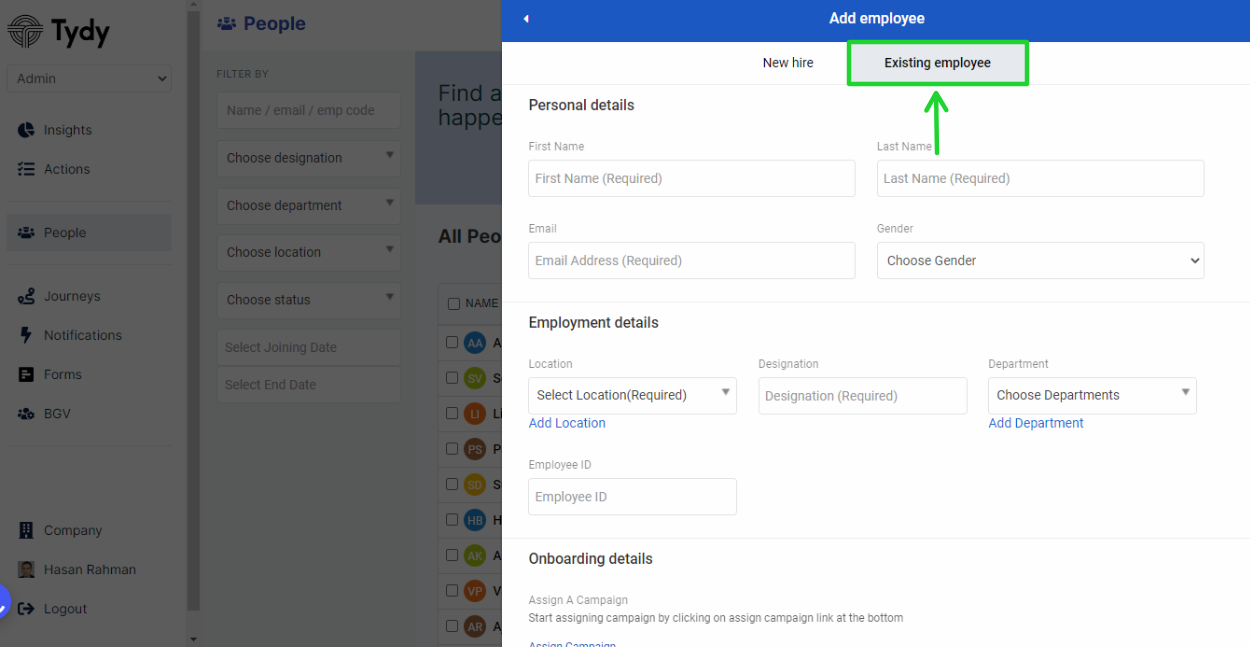Viewport: 1250px width, 647px height.
Task: Click the PS avatar in the people list
Action: pyautogui.click(x=475, y=449)
